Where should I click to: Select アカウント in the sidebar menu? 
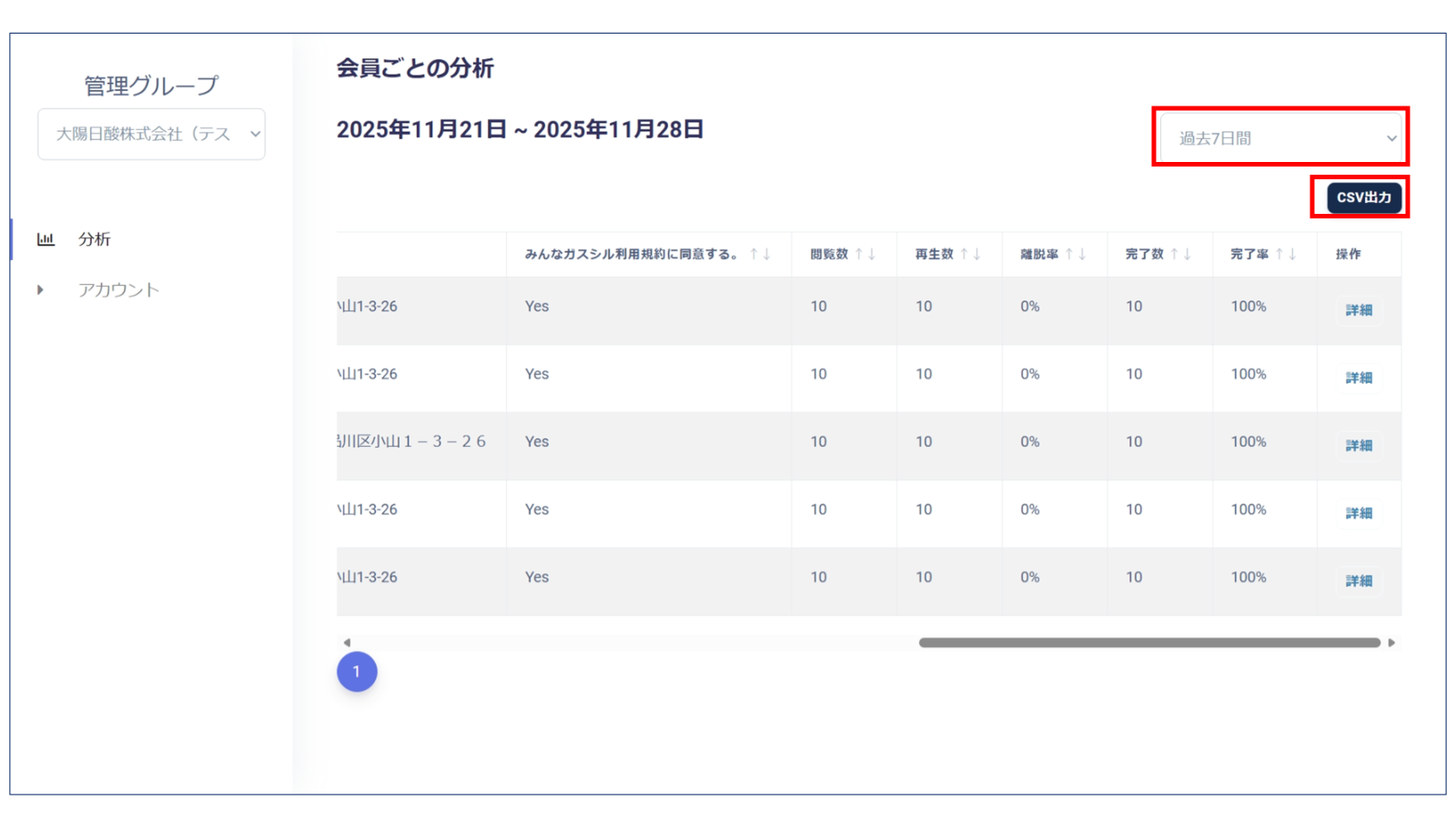click(x=119, y=288)
